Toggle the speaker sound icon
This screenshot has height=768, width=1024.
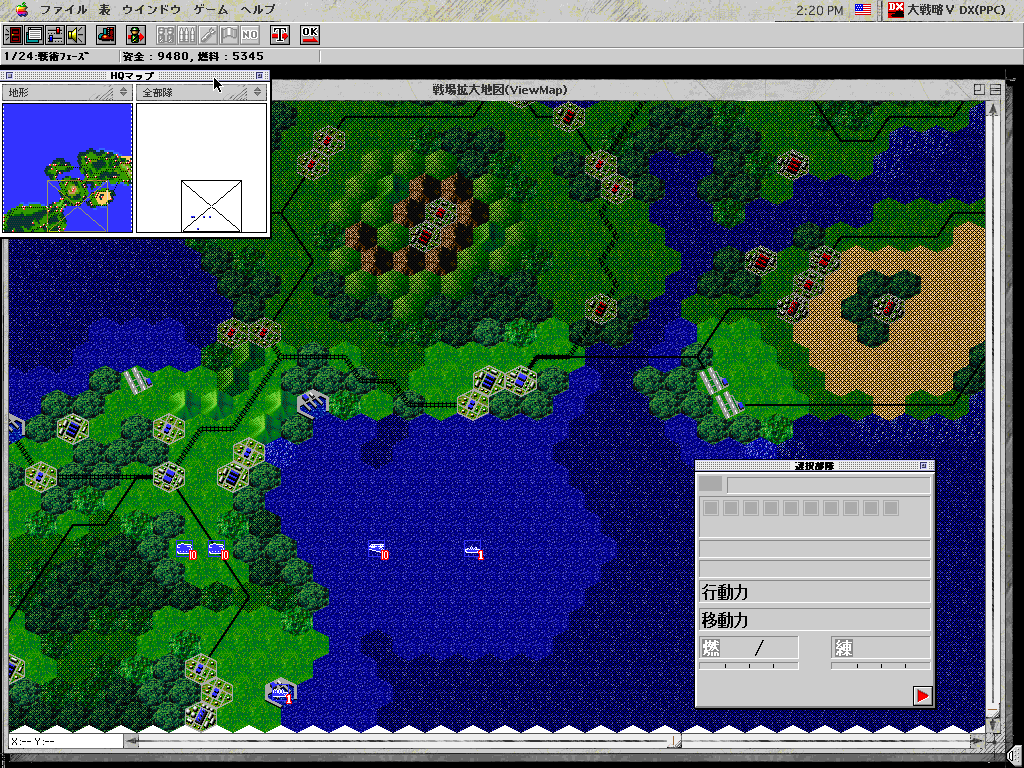point(76,35)
